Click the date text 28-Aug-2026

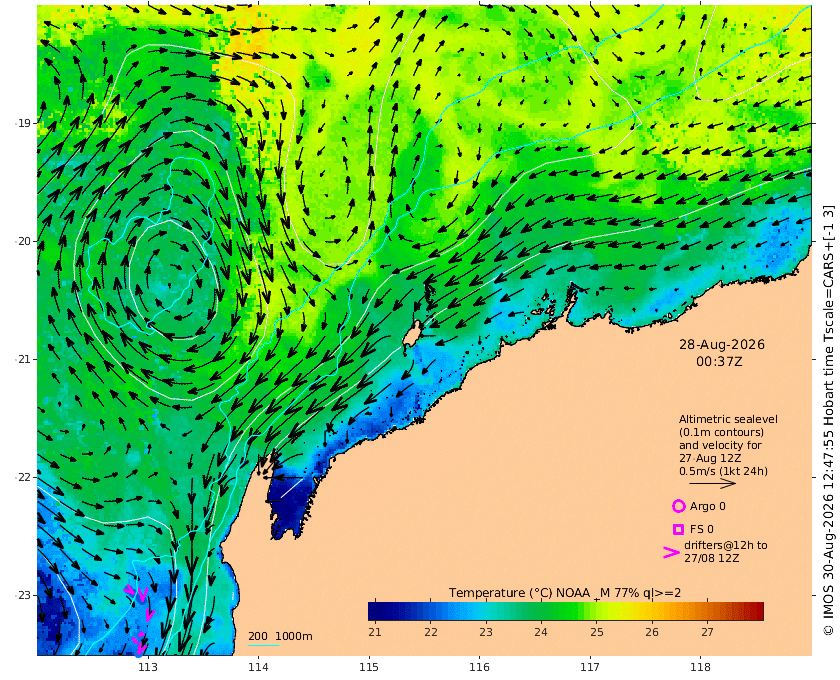click(x=722, y=345)
